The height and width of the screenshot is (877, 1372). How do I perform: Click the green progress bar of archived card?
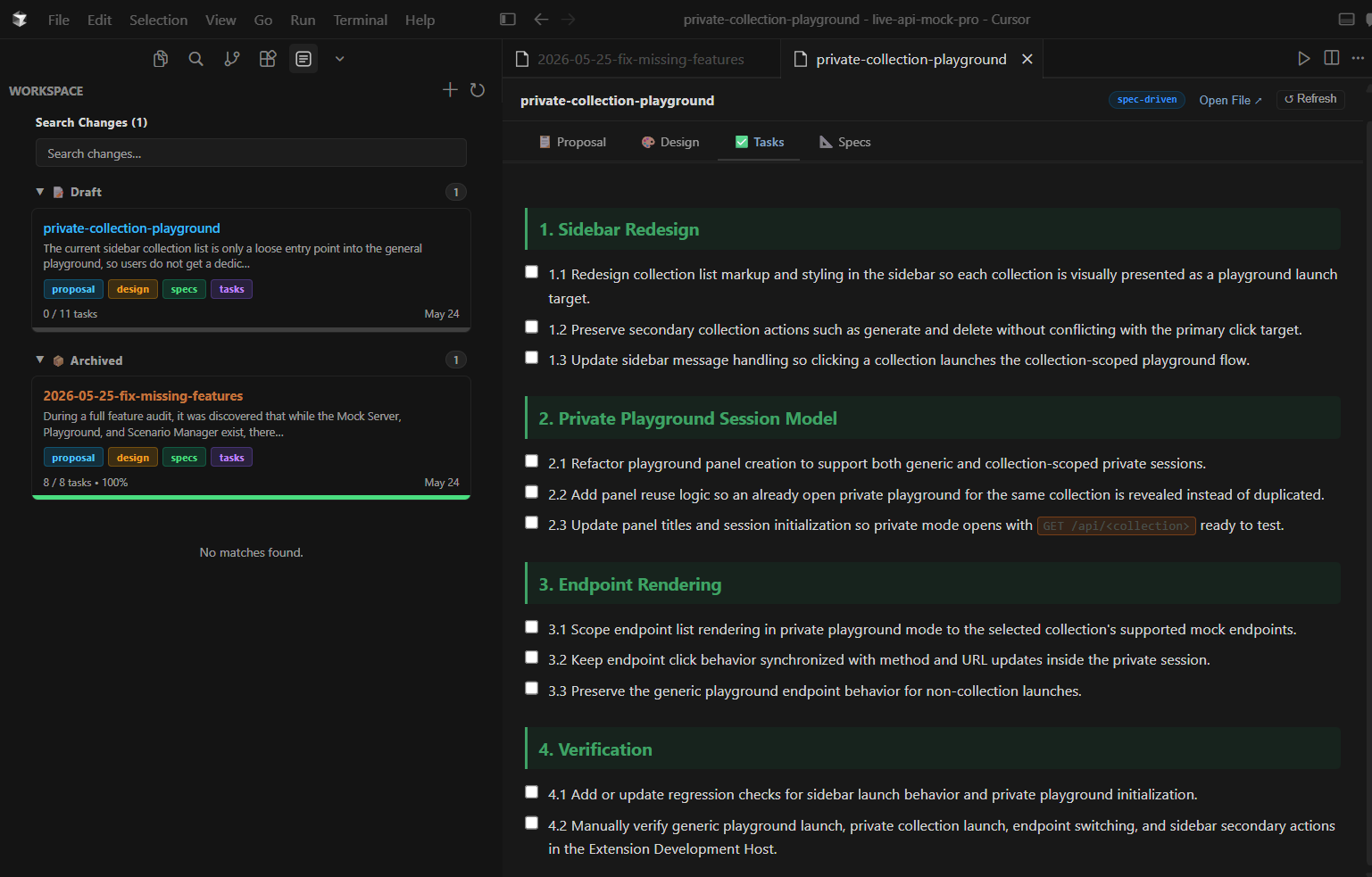point(251,497)
